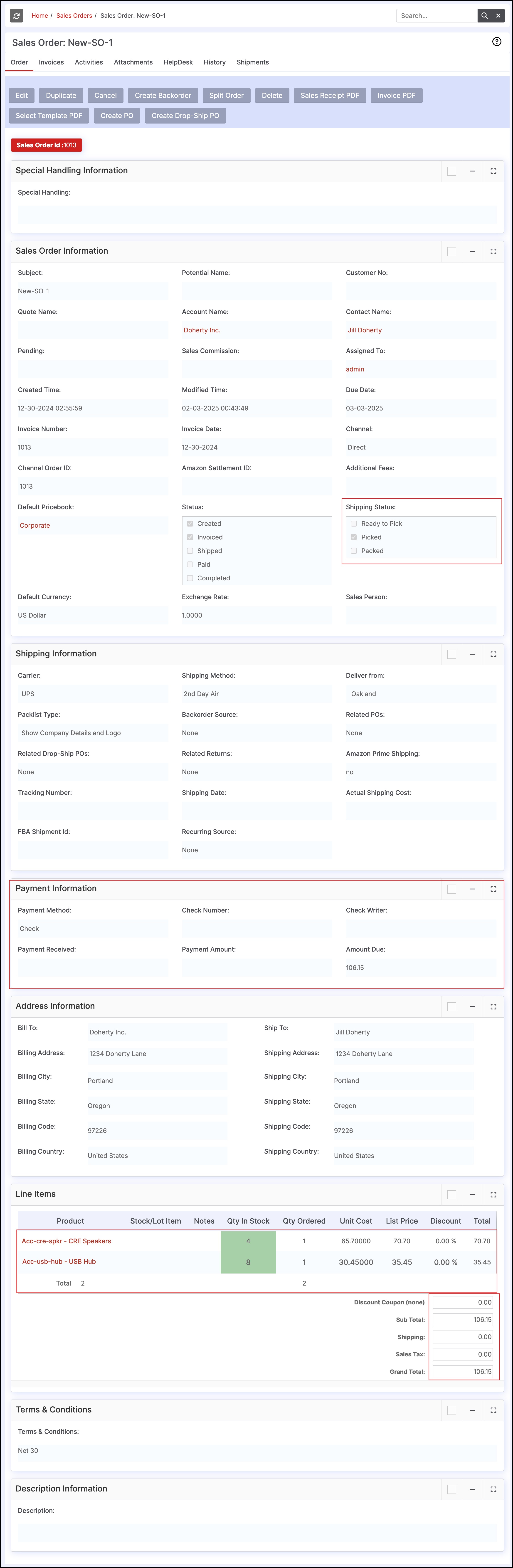Toggle the Ready to Pick checkbox

point(354,524)
